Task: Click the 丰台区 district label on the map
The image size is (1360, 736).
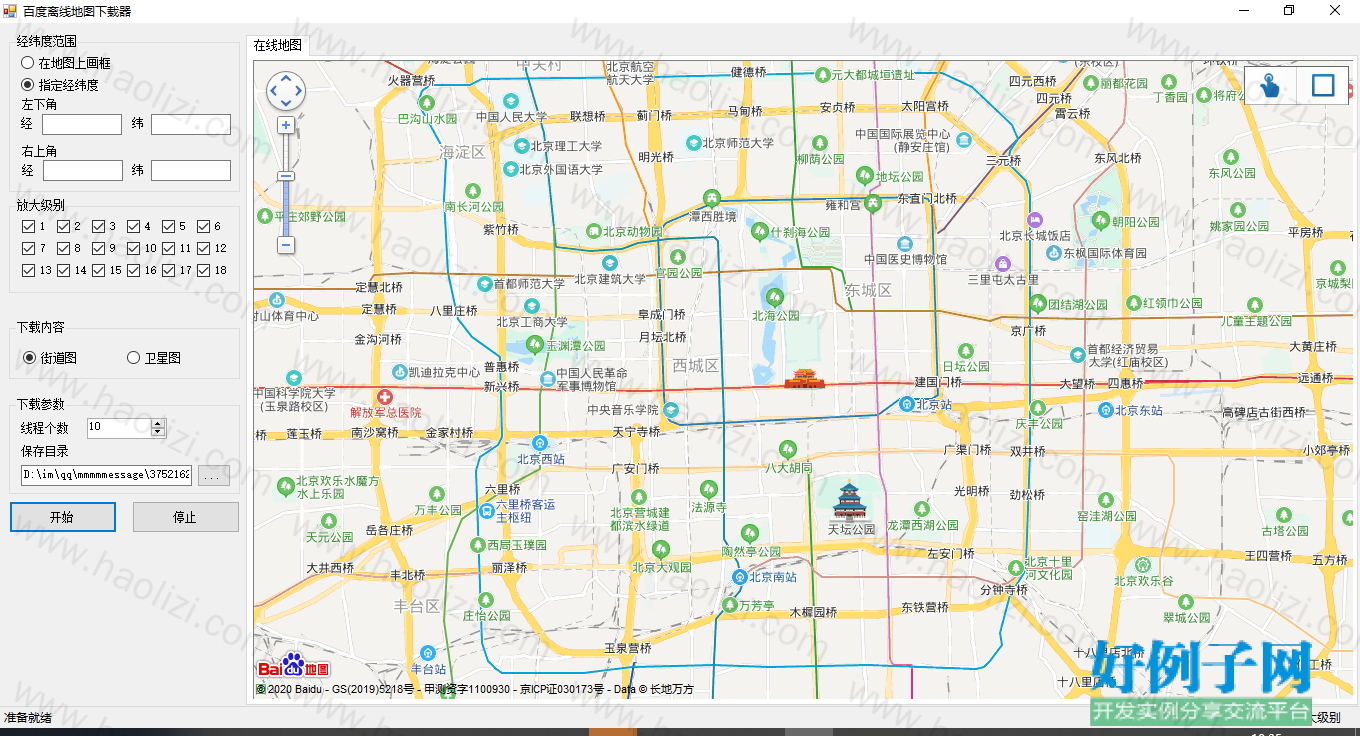Action: (x=417, y=606)
